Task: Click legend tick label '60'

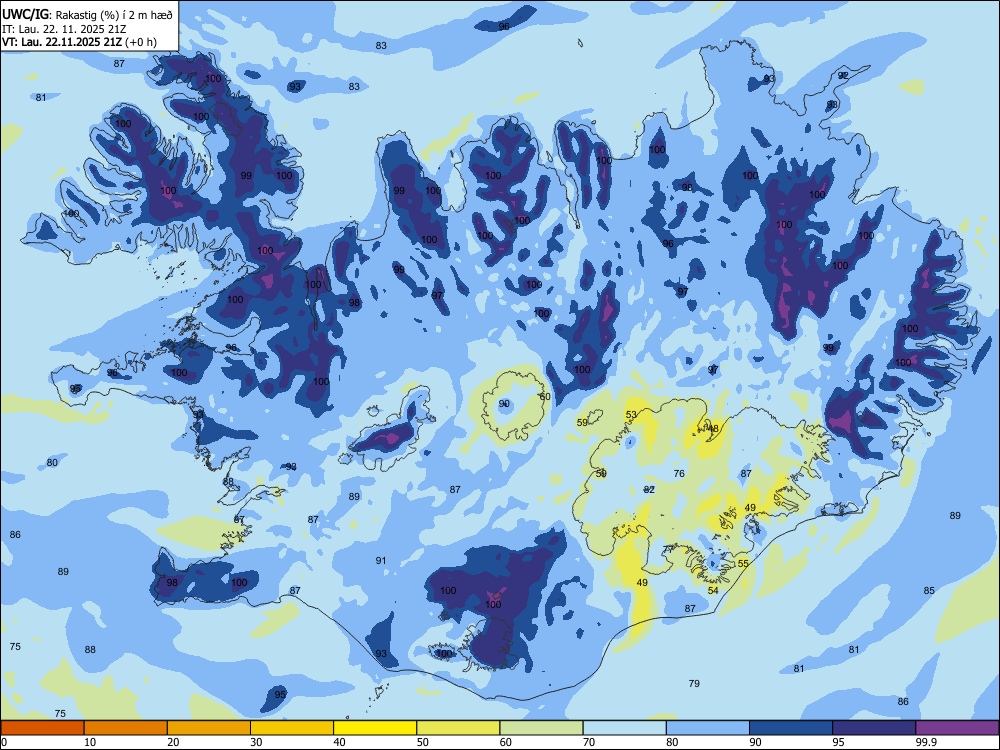Action: click(506, 742)
